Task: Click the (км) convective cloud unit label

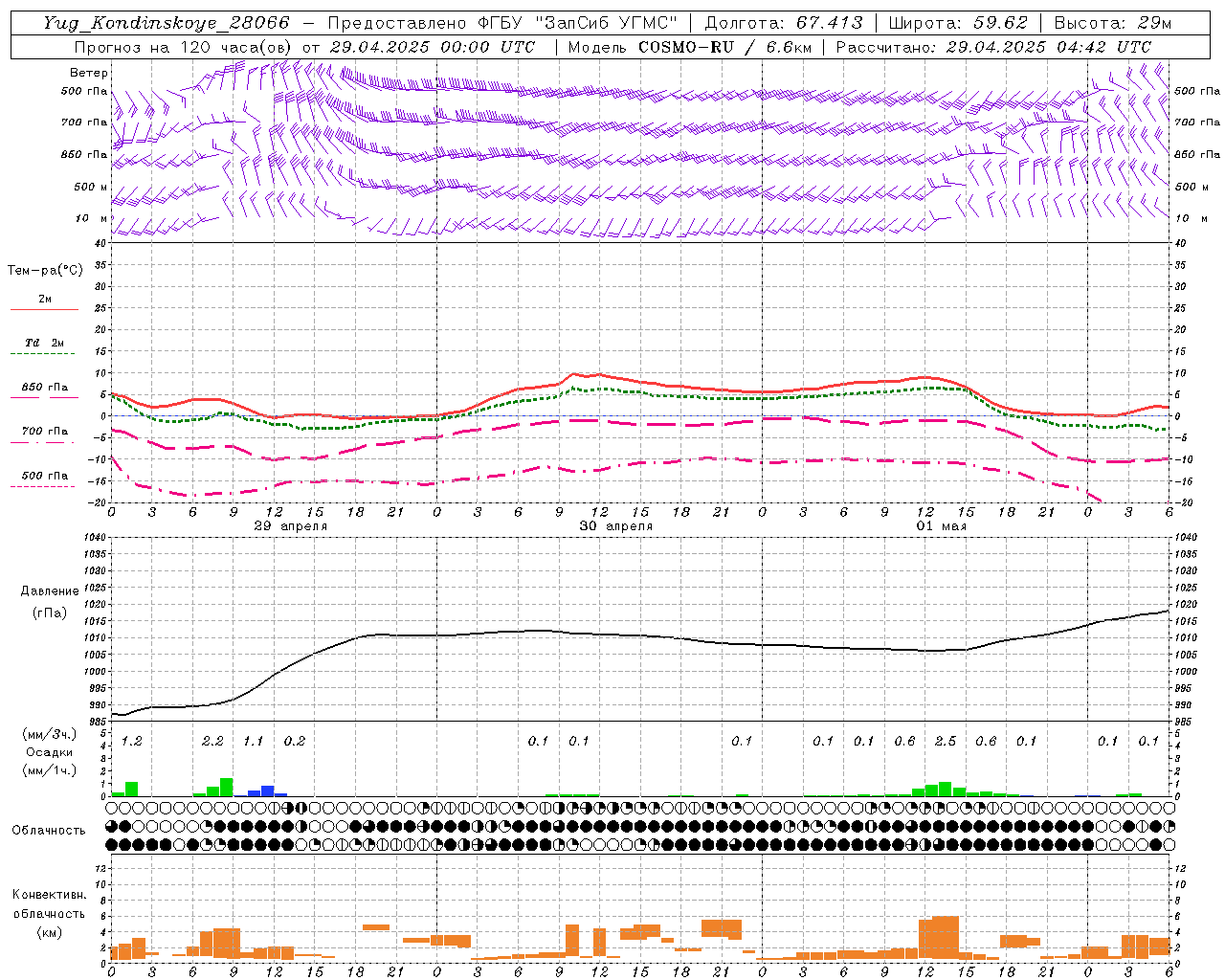Action: pyautogui.click(x=49, y=932)
